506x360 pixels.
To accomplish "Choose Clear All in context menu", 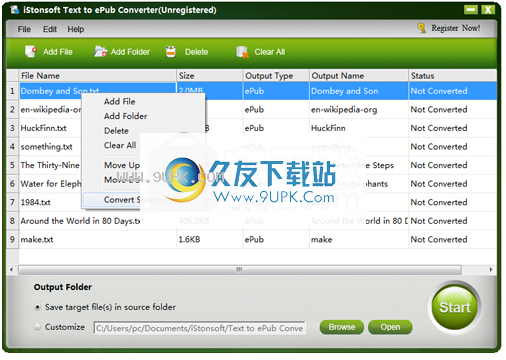I will point(120,145).
